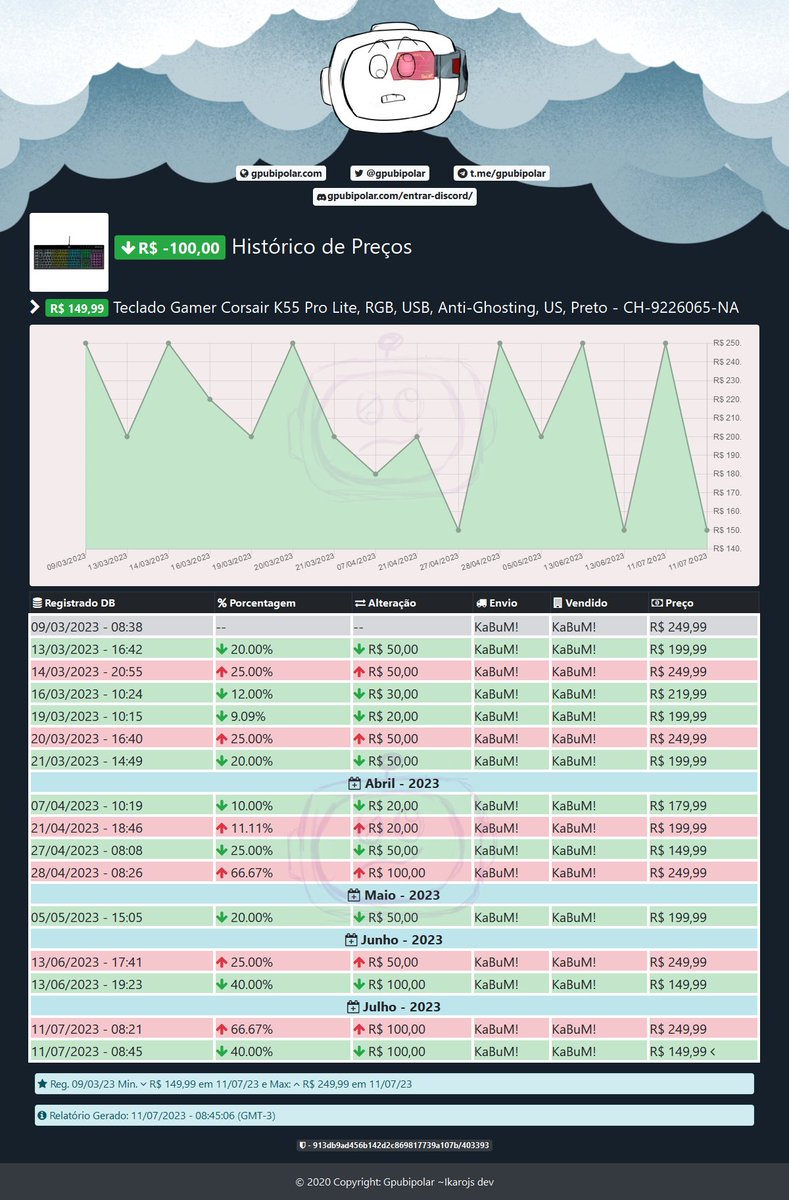789x1200 pixels.
Task: Click the R$ 219,99 price cell
Action: coord(703,694)
